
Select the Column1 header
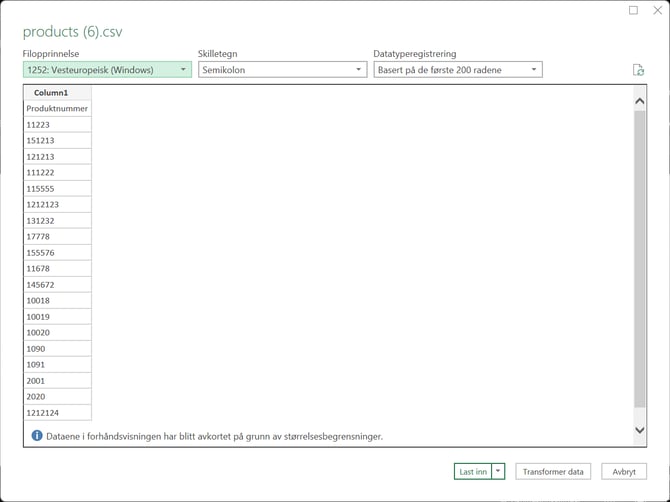pyautogui.click(x=57, y=93)
